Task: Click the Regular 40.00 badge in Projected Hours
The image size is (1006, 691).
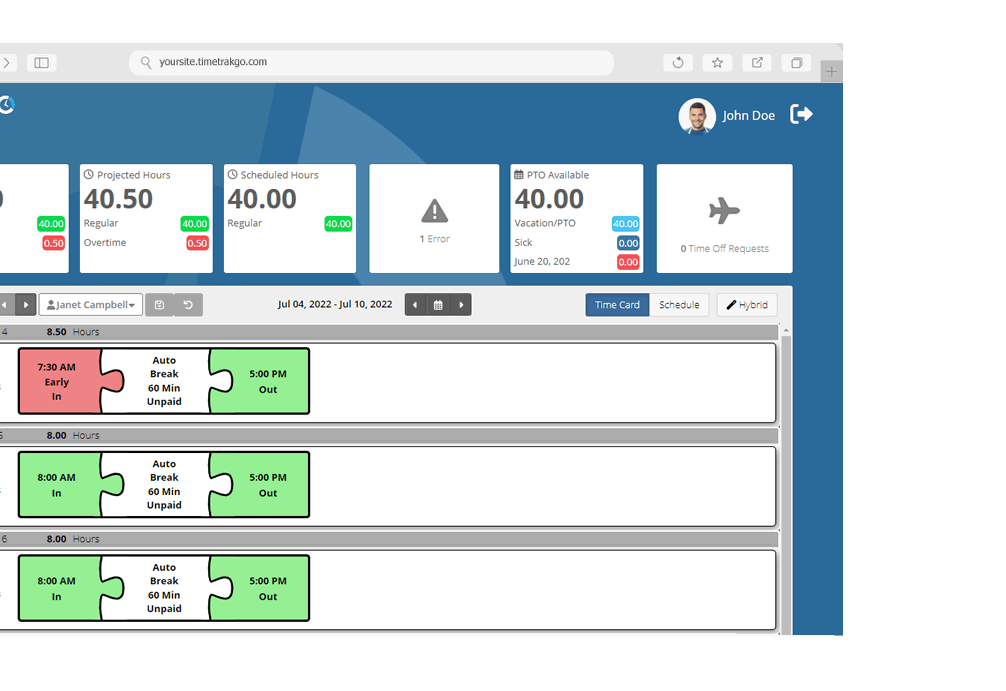Action: click(x=194, y=223)
